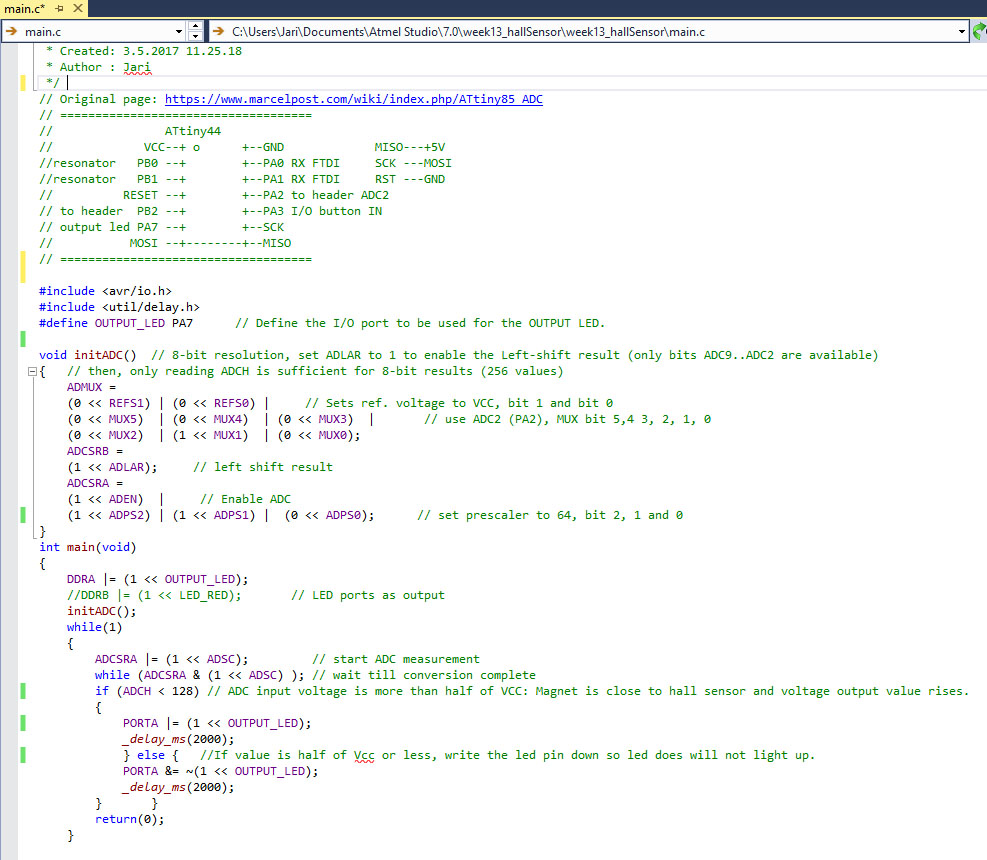Click on 'PORTA &= ~(1 << OUTPUT_LED);' line
This screenshot has height=860, width=987.
point(220,771)
